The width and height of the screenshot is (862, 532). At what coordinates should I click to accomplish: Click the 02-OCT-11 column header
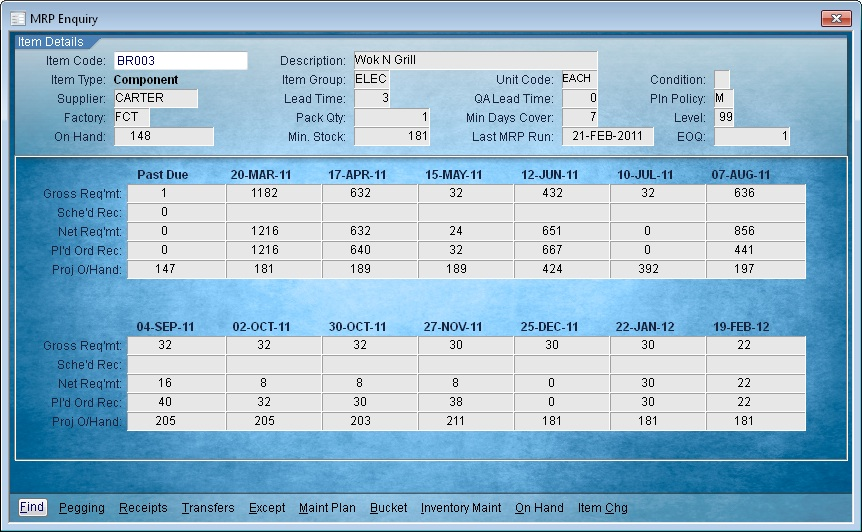point(261,326)
